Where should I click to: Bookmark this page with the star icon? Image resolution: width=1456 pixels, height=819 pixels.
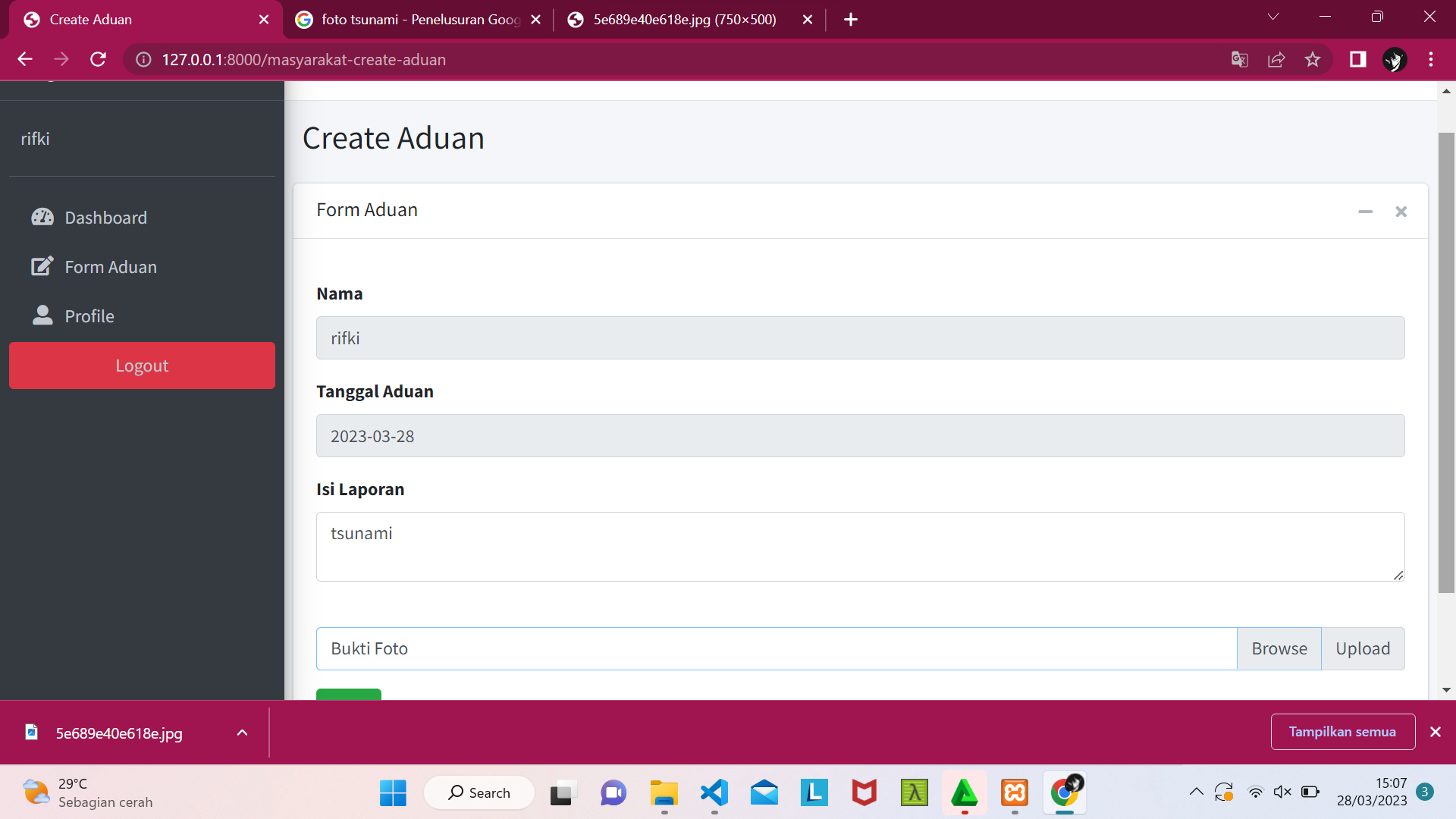(1313, 59)
